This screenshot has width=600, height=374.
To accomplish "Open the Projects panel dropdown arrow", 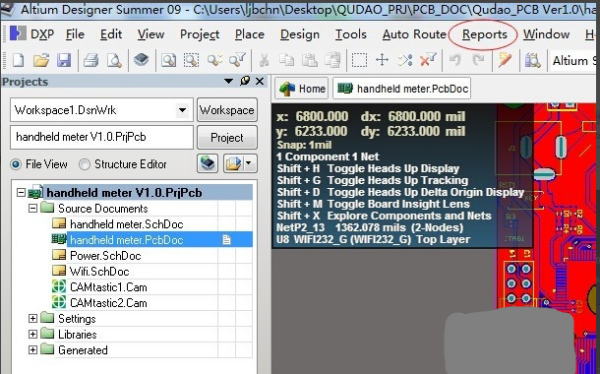I will (228, 81).
